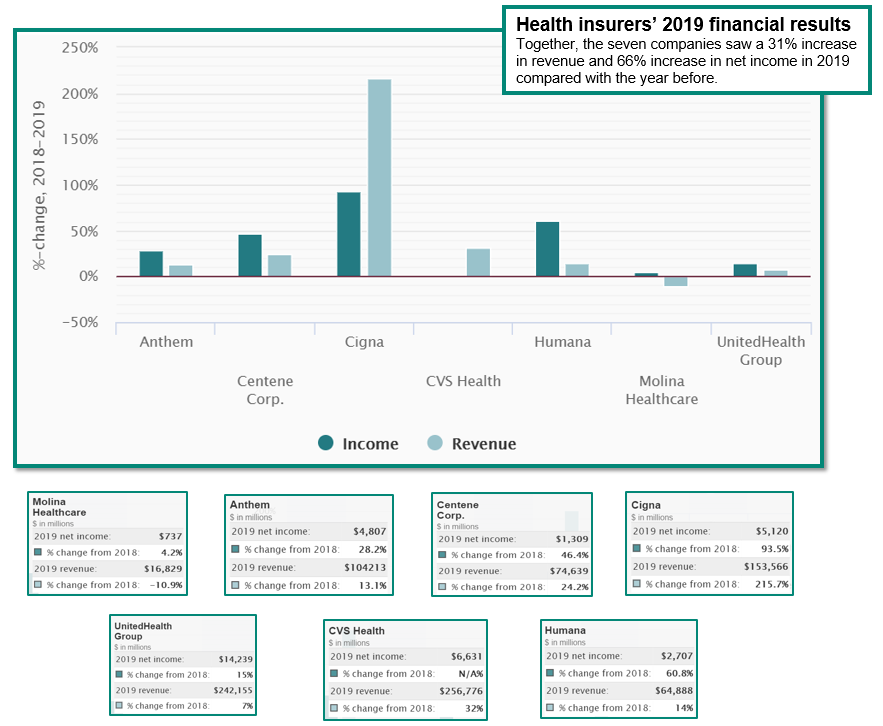Click the Humana x-axis label
Image resolution: width=883 pixels, height=726 pixels.
pyautogui.click(x=563, y=342)
